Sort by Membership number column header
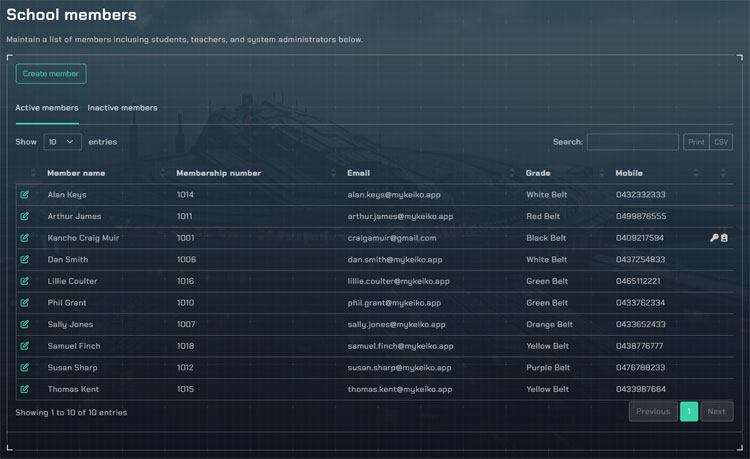Viewport: 750px width, 459px height. pyautogui.click(x=218, y=173)
